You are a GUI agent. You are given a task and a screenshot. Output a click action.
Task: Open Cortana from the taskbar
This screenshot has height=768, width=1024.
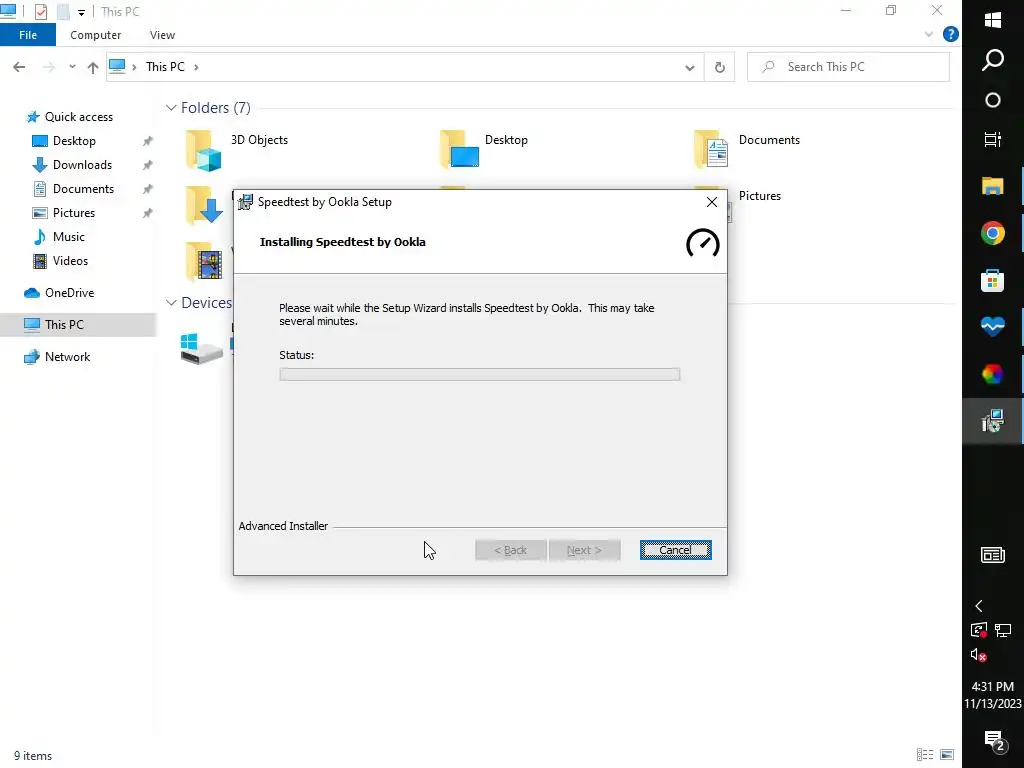pyautogui.click(x=993, y=100)
